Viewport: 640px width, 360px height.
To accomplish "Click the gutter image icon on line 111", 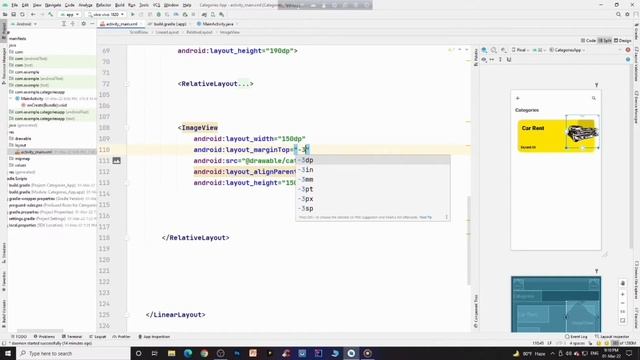I will (116, 161).
